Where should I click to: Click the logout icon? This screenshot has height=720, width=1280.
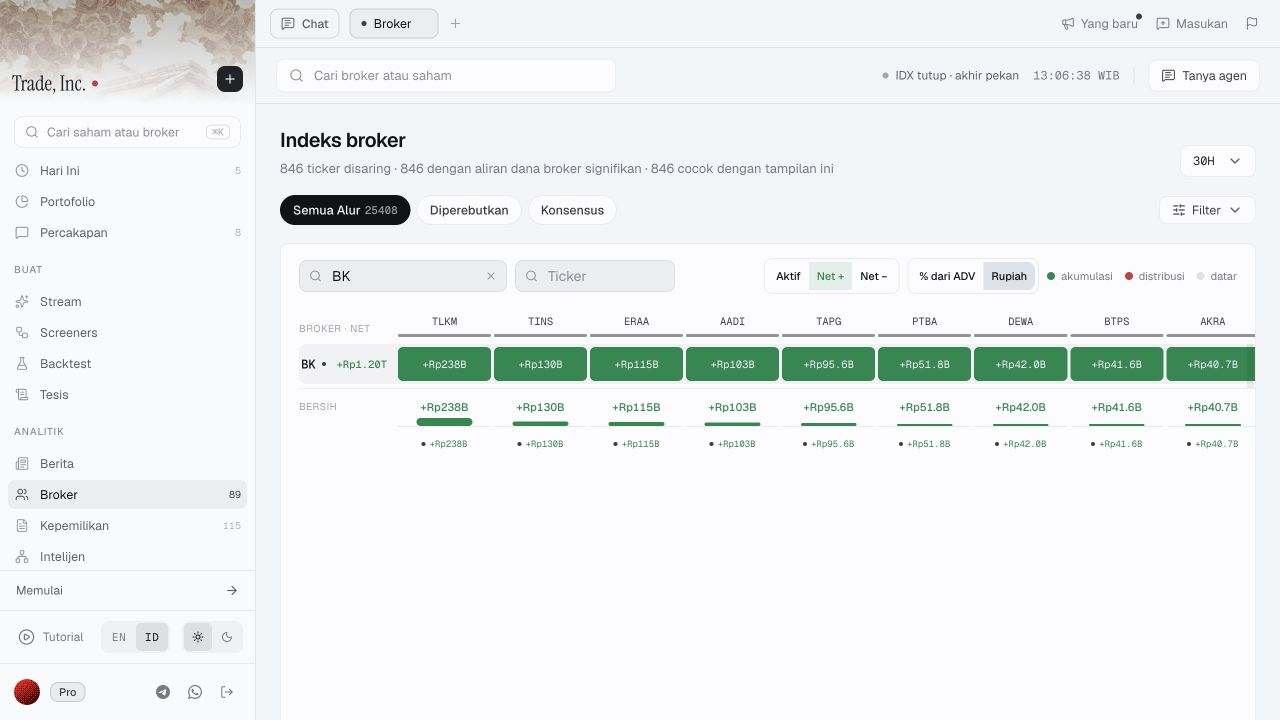[227, 692]
